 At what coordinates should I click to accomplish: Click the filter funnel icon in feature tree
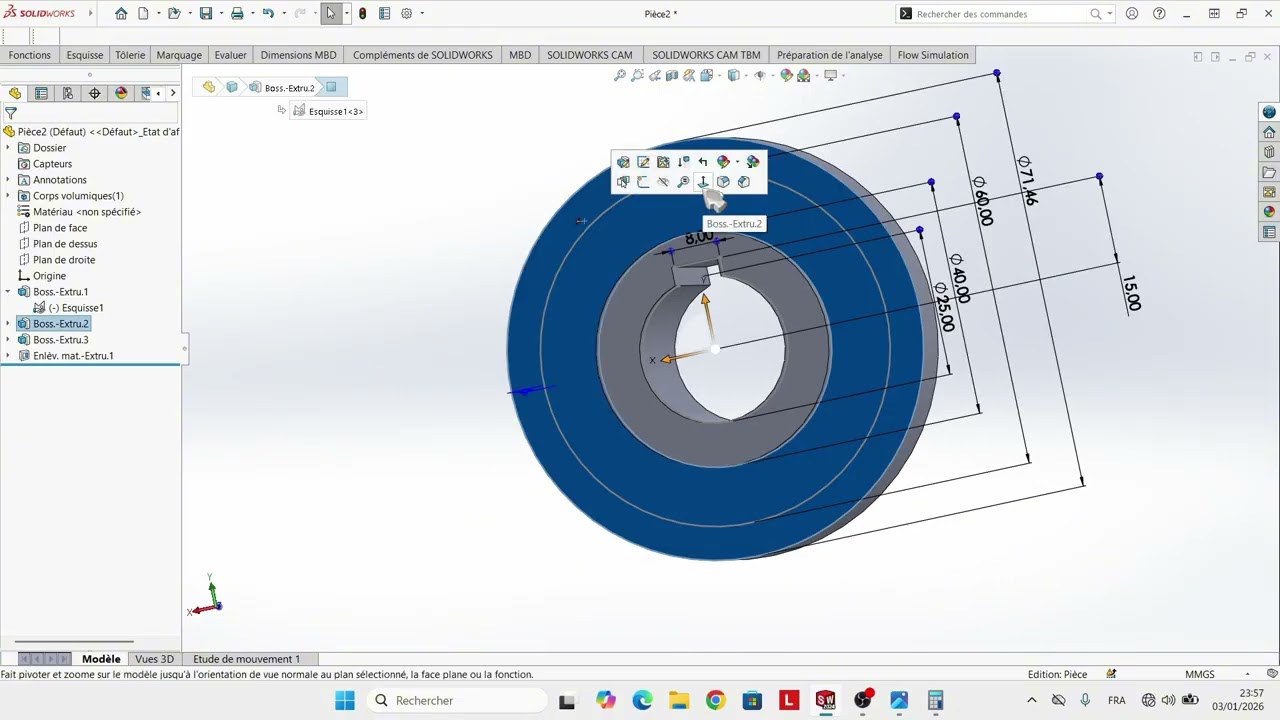coord(11,114)
